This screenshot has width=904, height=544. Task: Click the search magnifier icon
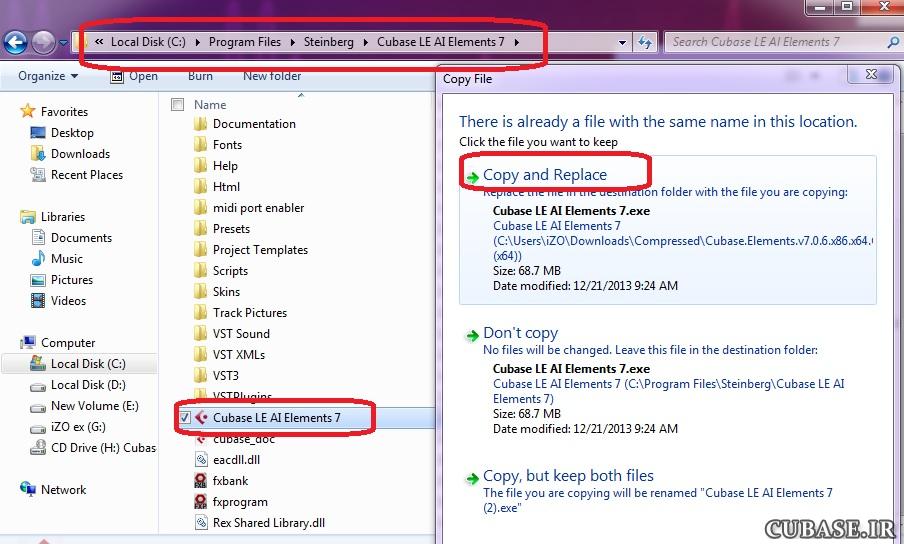pos(892,42)
